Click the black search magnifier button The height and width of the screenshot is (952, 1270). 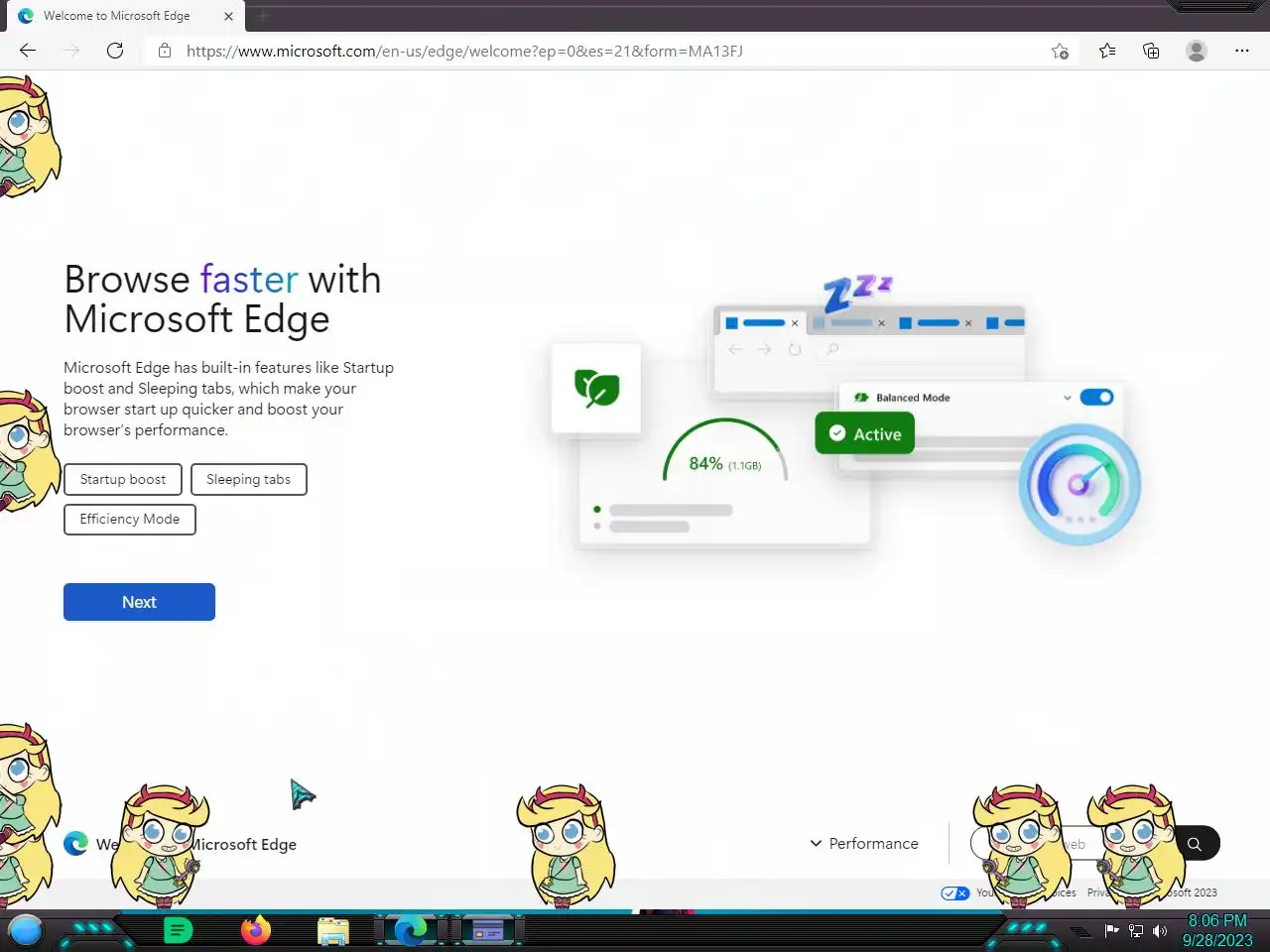[x=1195, y=844]
